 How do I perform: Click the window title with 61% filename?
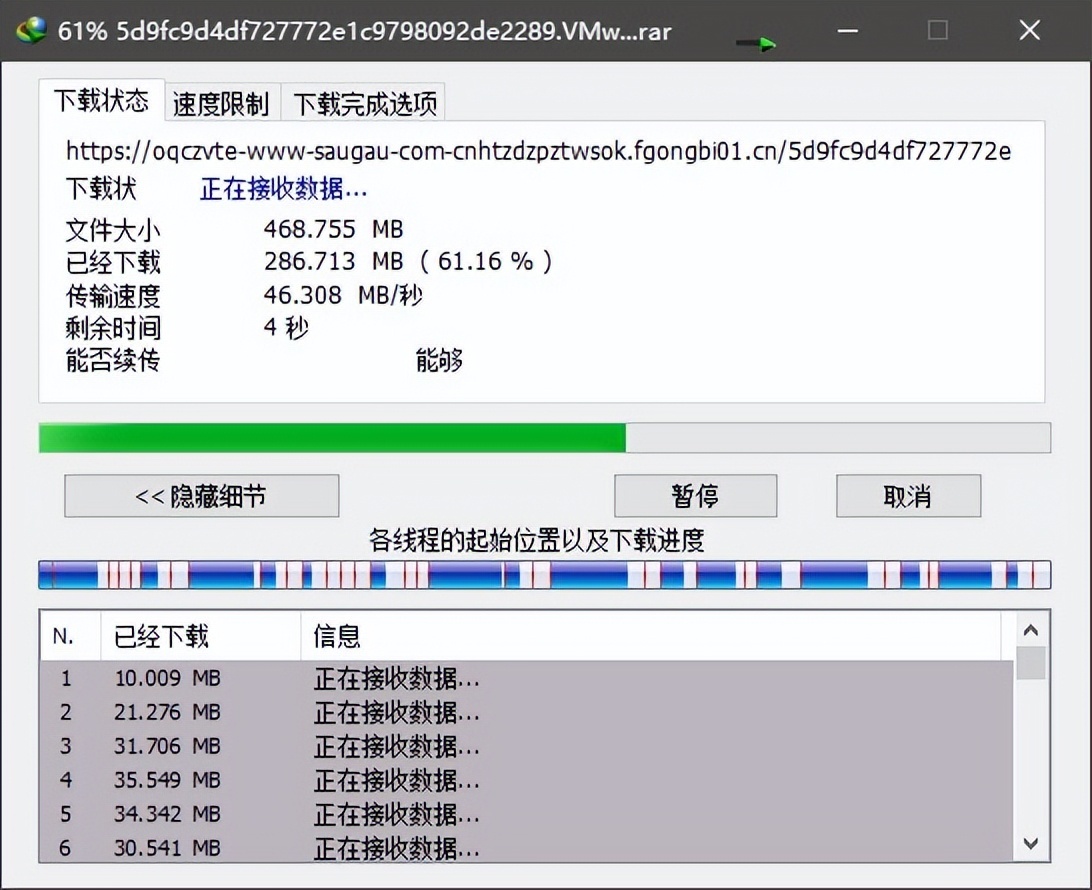pos(365,31)
